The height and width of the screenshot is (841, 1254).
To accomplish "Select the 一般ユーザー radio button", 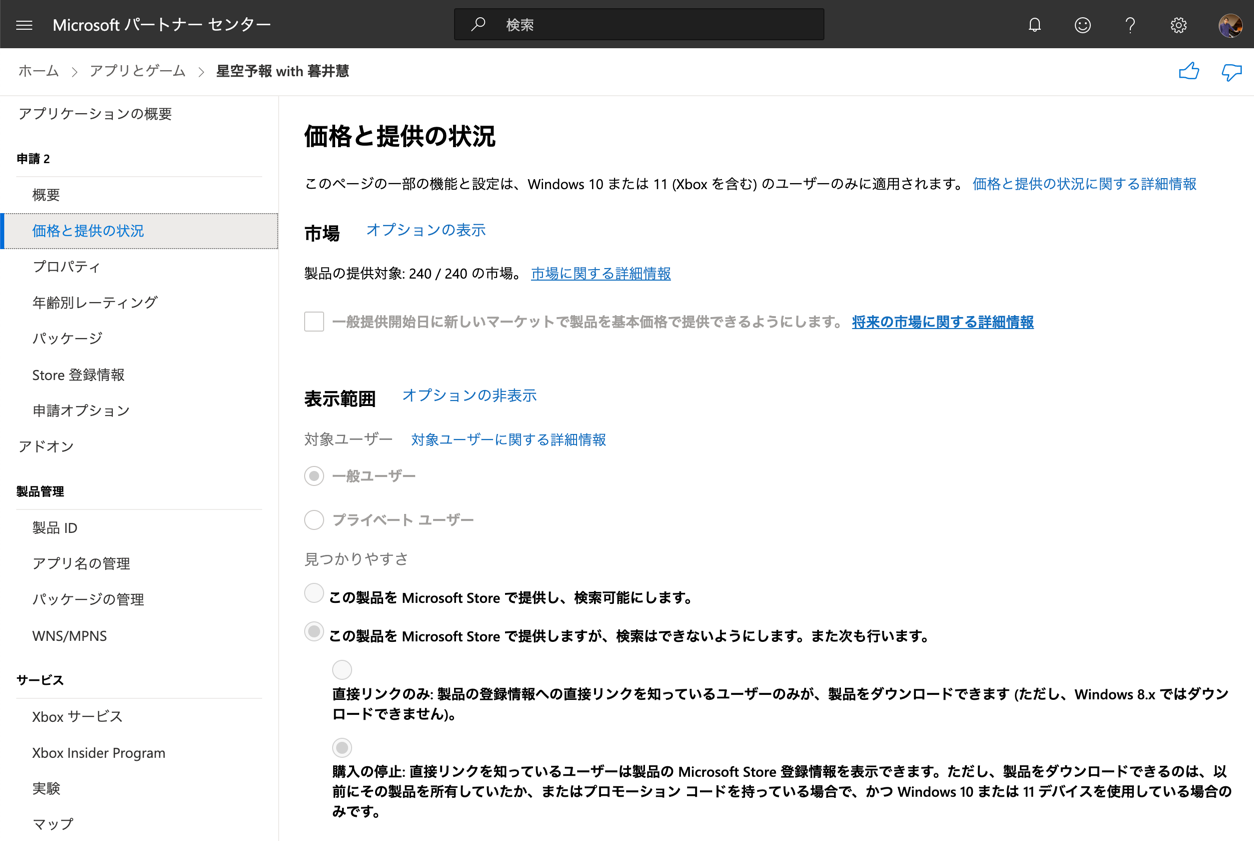I will 313,476.
